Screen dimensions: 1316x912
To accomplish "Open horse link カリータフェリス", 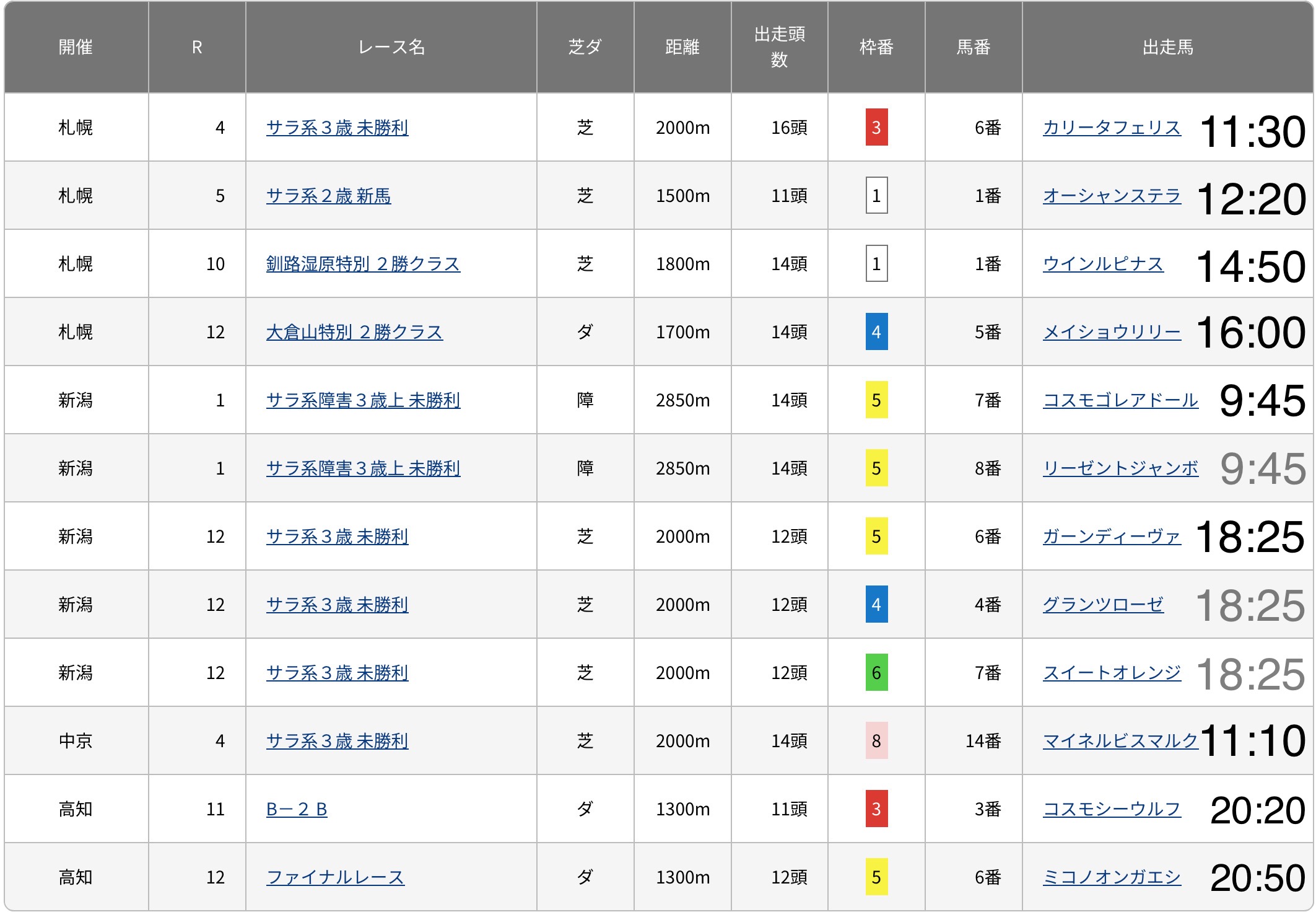I will [x=1111, y=128].
